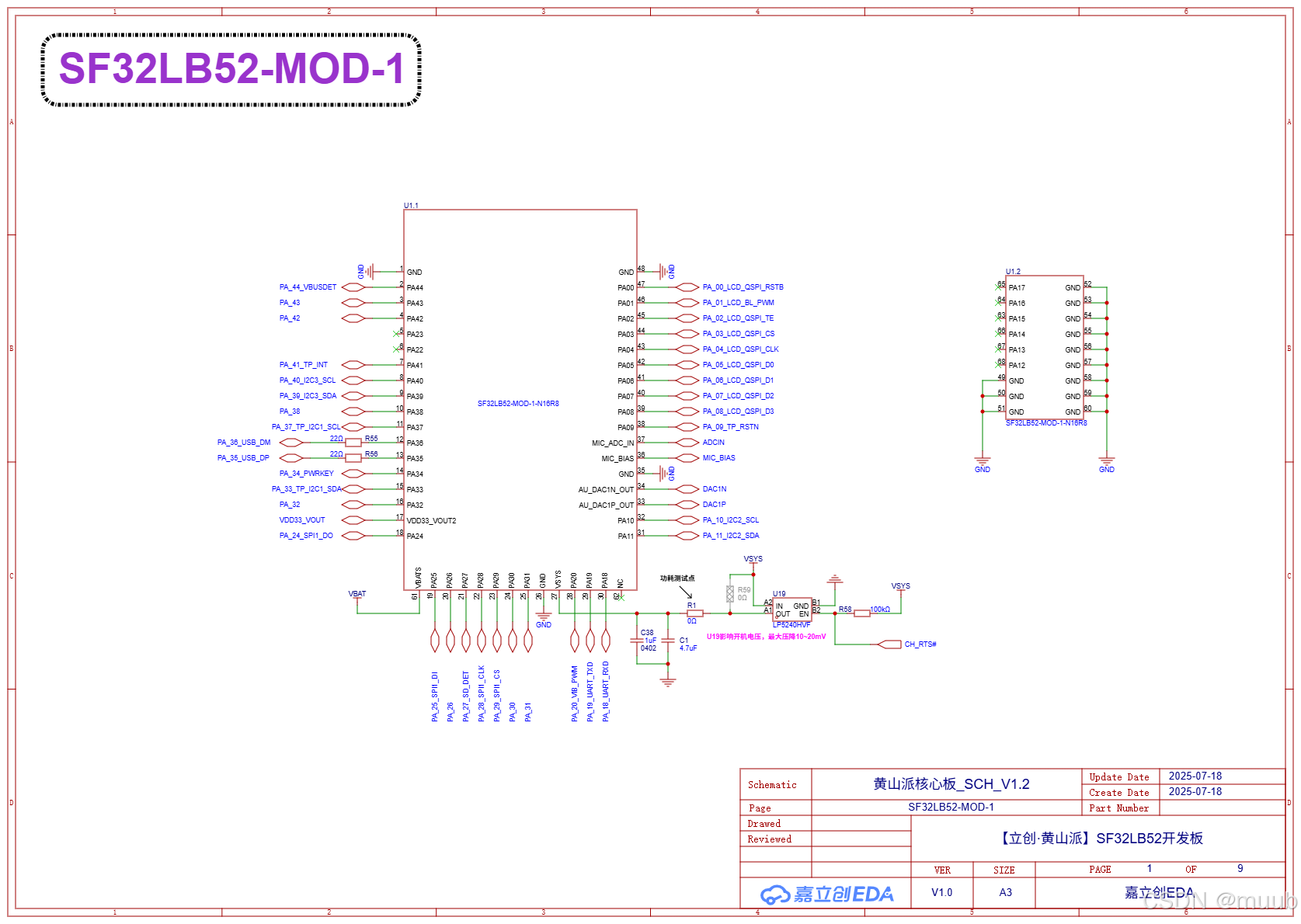Image resolution: width=1301 pixels, height=924 pixels.
Task: Select the PA_01_LCD_BL_PWM net label
Action: pos(739,303)
